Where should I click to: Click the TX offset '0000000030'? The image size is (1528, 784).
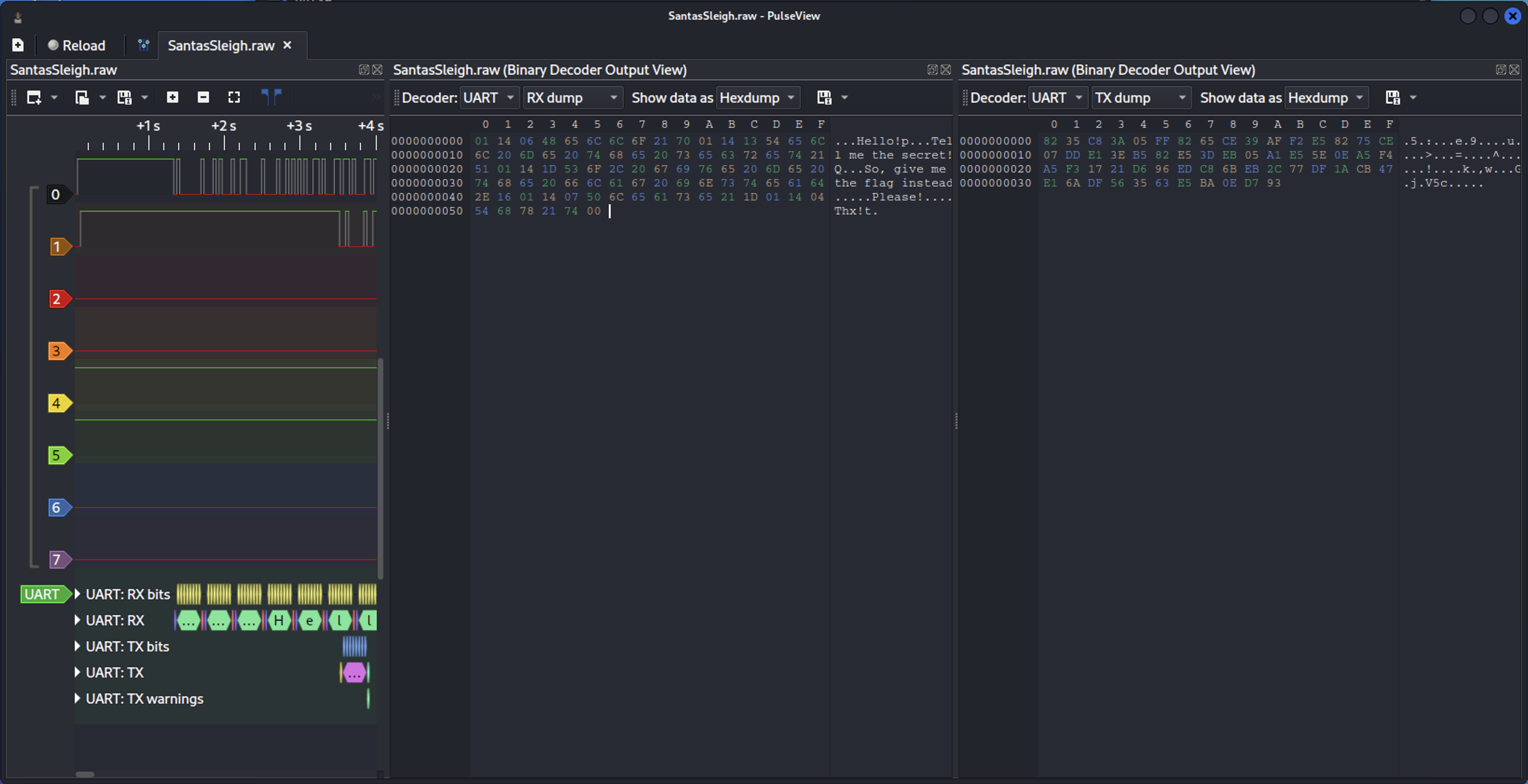point(995,183)
